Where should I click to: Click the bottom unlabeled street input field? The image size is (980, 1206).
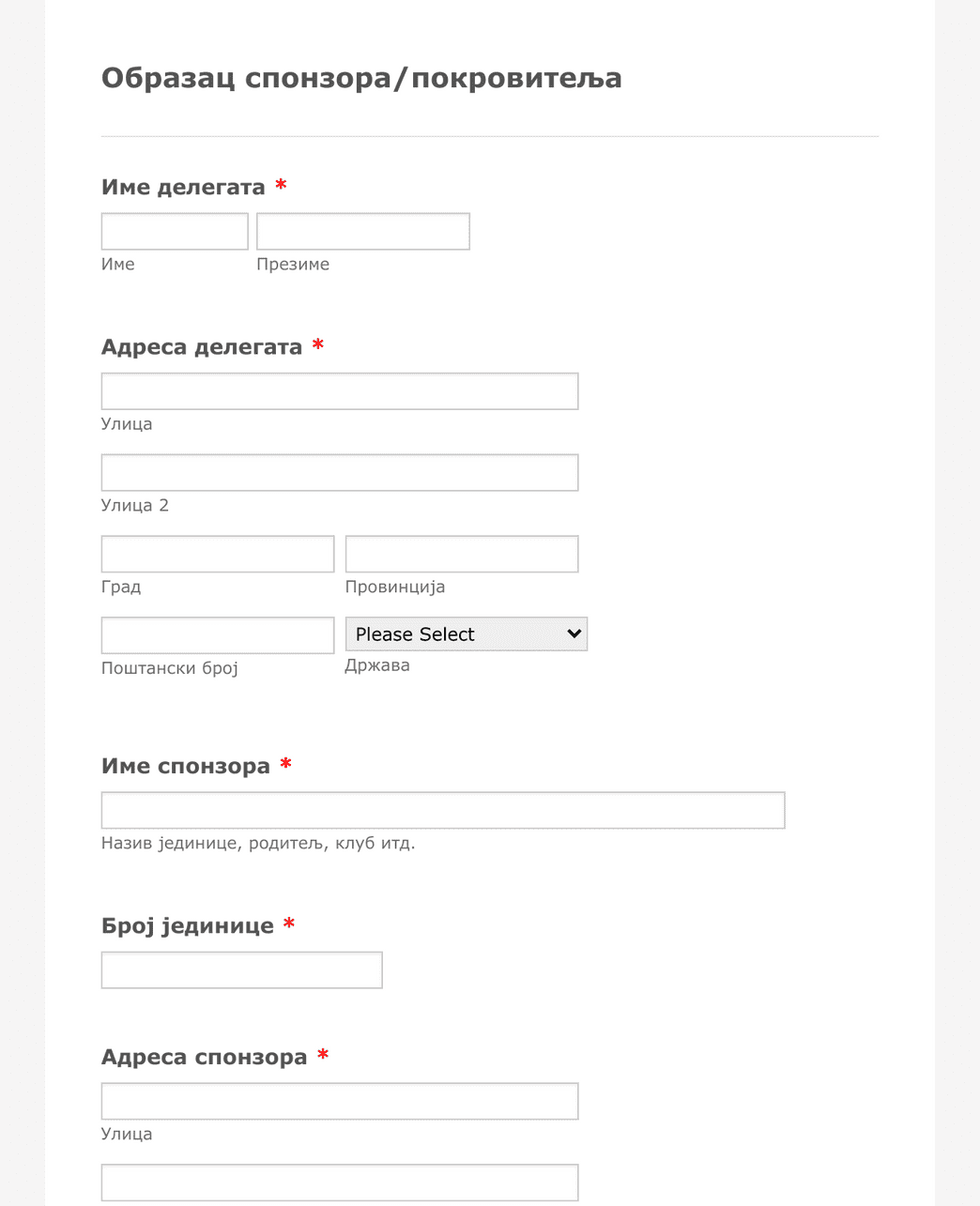[339, 1182]
